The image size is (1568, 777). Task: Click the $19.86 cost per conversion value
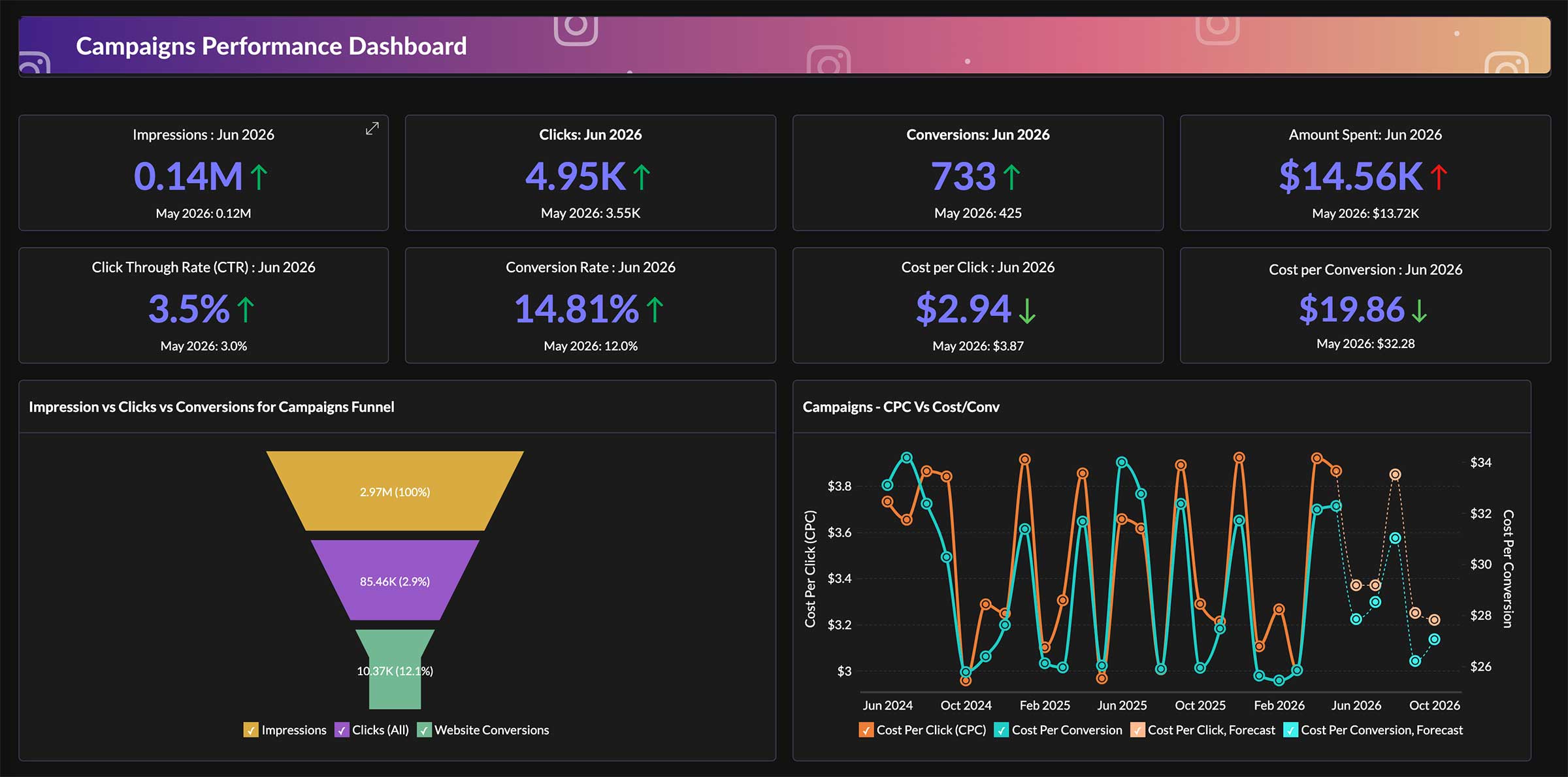1352,309
